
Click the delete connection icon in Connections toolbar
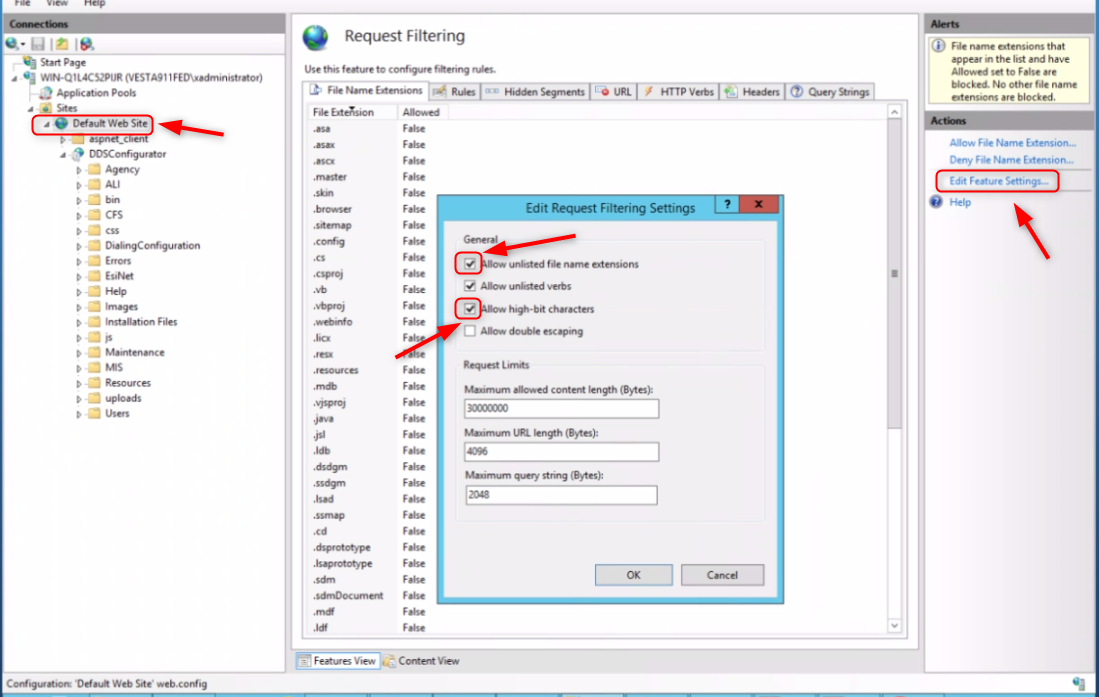pos(86,44)
